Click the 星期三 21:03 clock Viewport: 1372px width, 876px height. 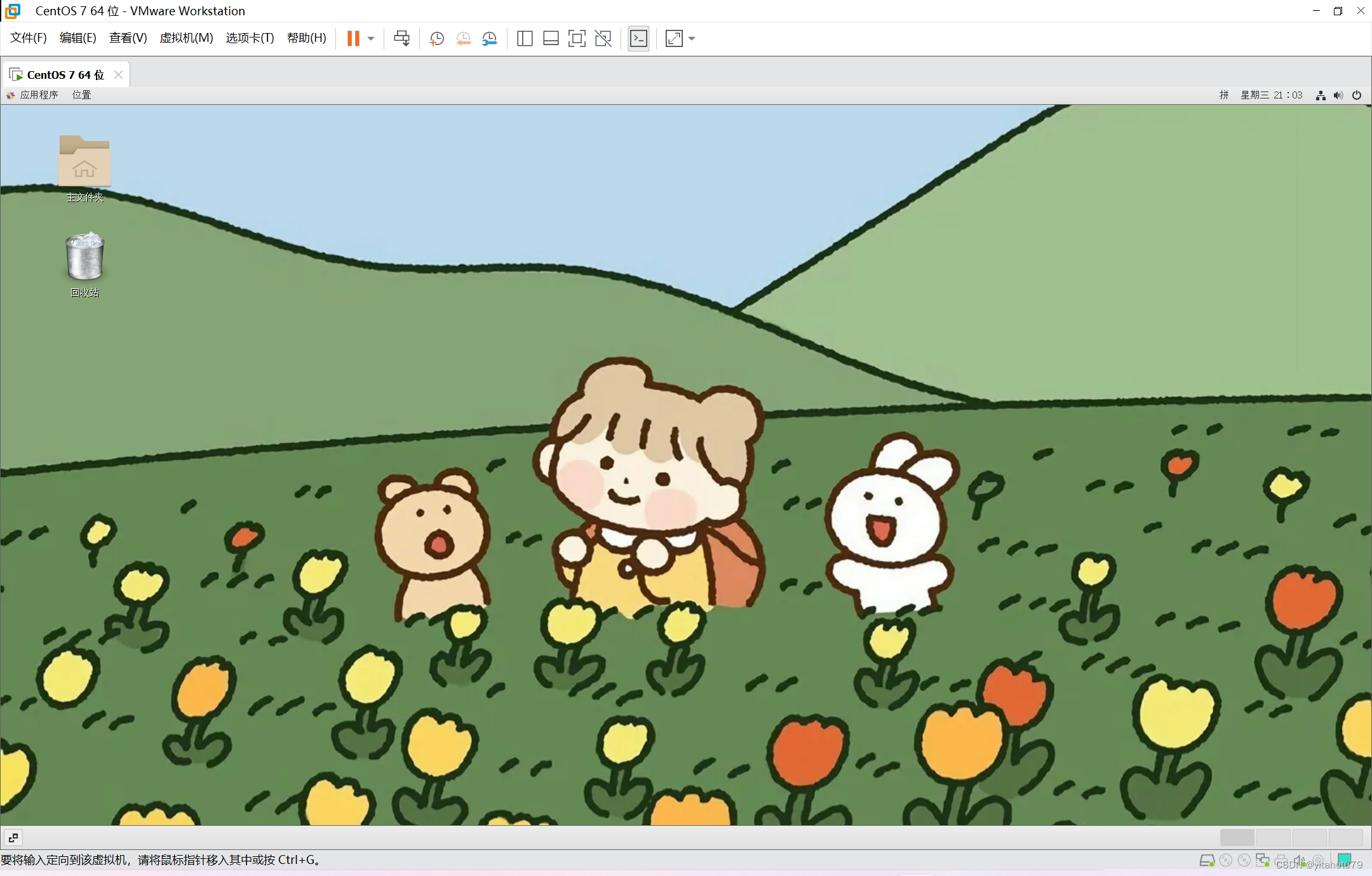coord(1272,95)
